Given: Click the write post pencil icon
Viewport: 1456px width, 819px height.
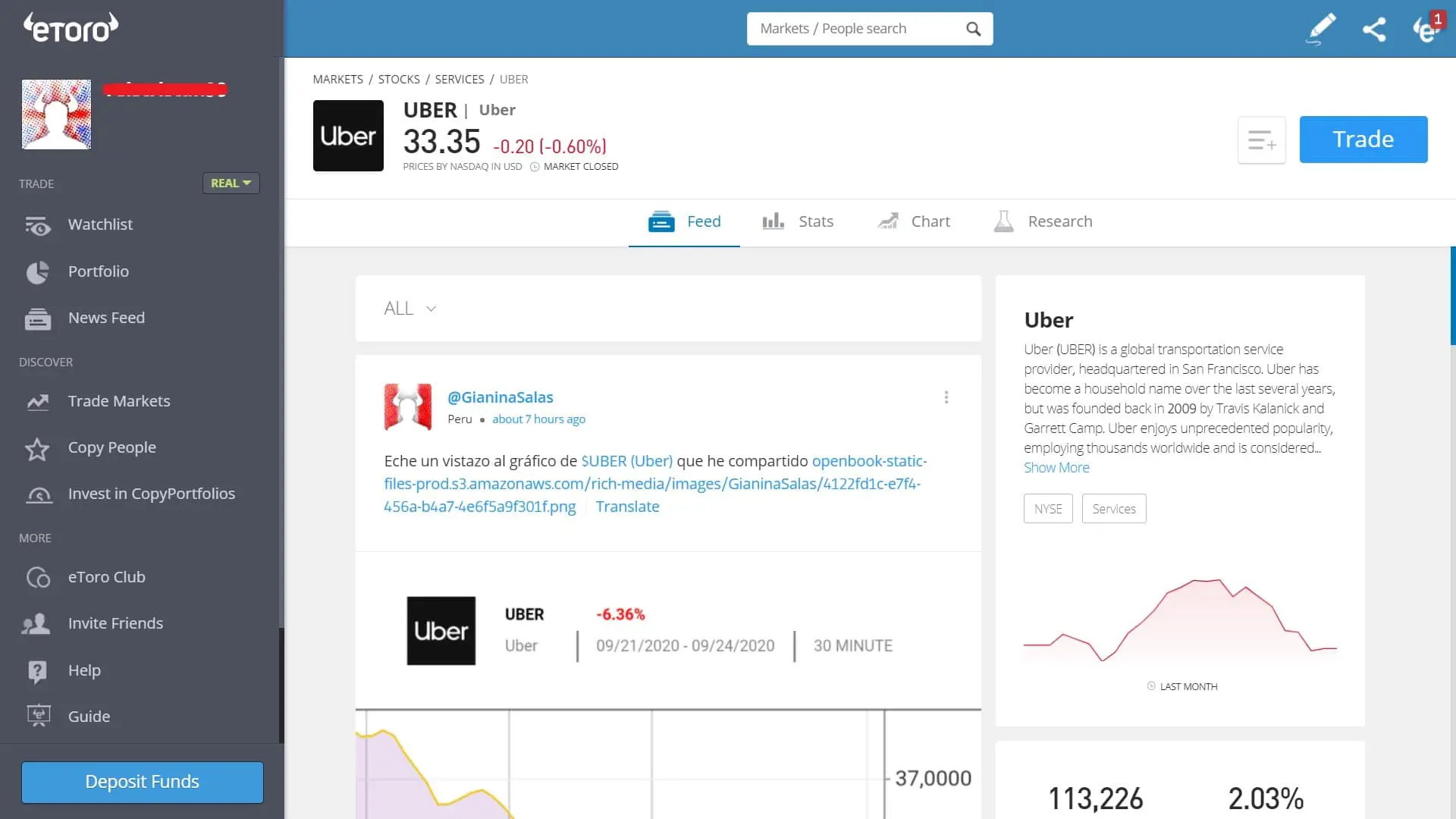Looking at the screenshot, I should [x=1321, y=29].
